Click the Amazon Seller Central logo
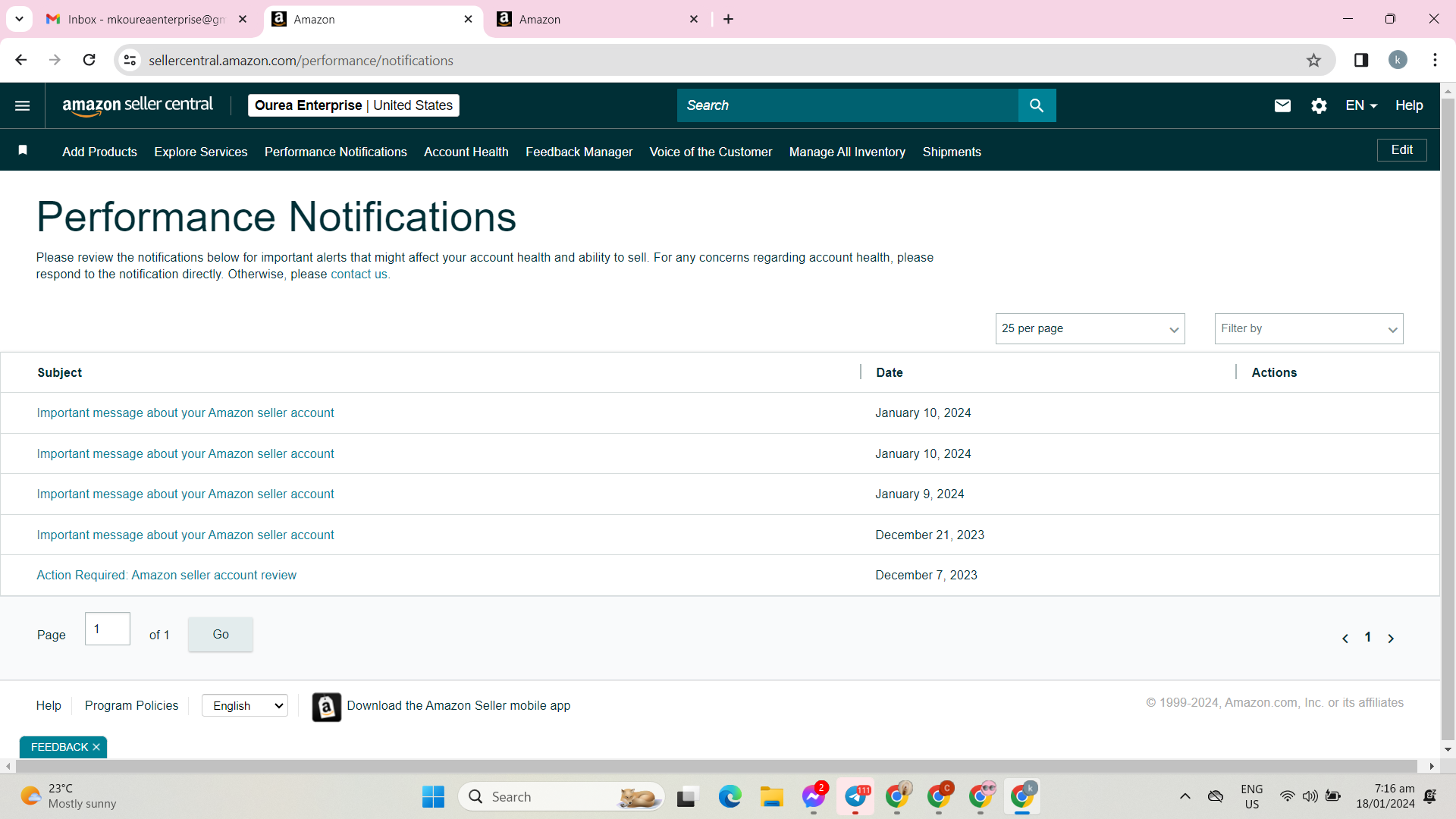This screenshot has width=1456, height=819. 137,106
